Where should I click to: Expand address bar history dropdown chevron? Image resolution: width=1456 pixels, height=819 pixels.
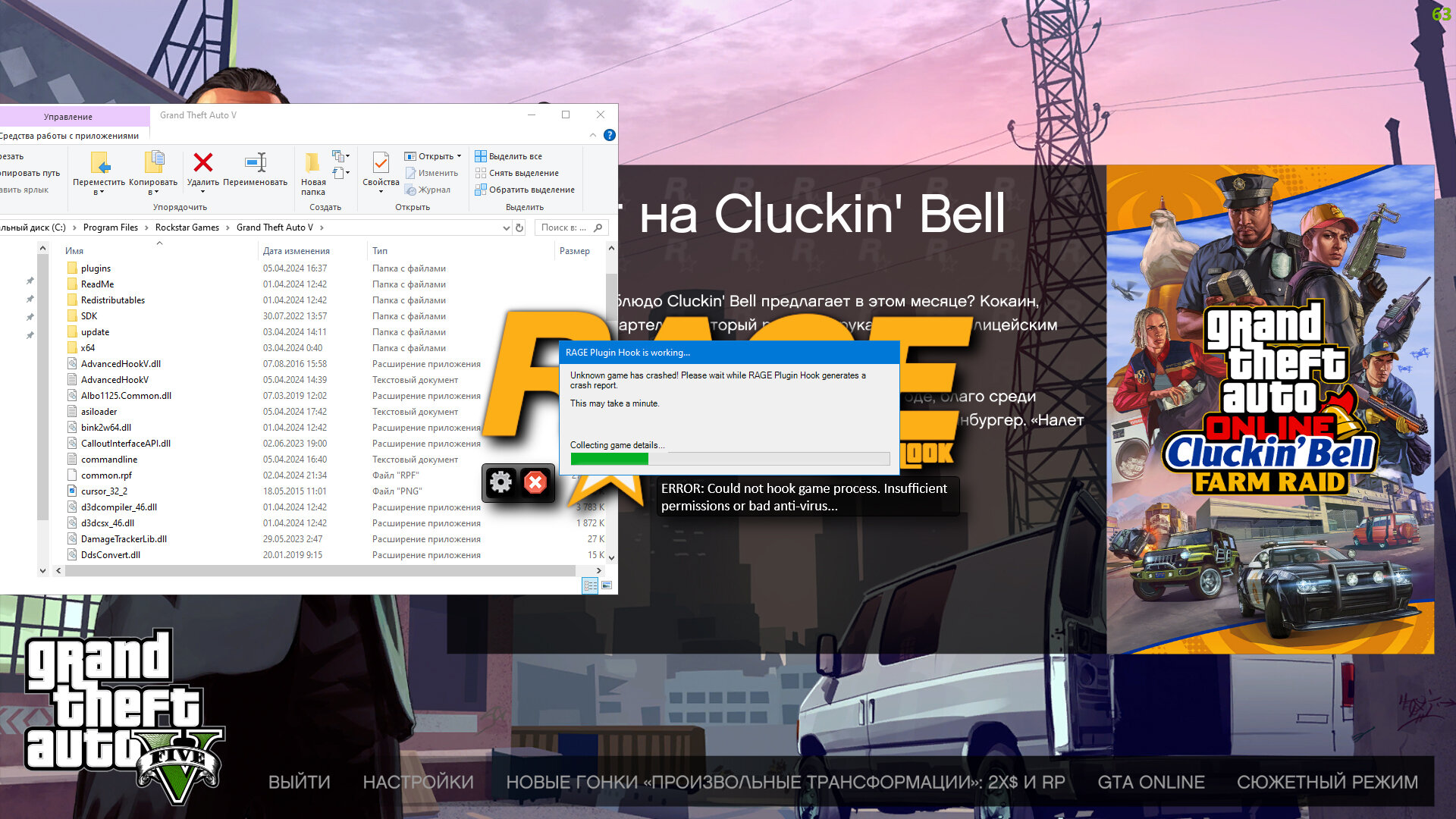click(506, 227)
